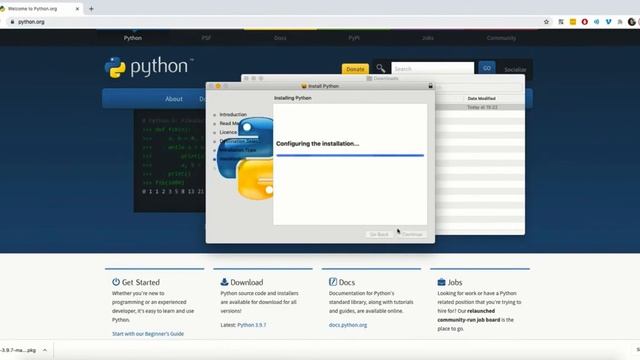The width and height of the screenshot is (640, 360).
Task: Click the Continue button in installer
Action: pyautogui.click(x=412, y=234)
